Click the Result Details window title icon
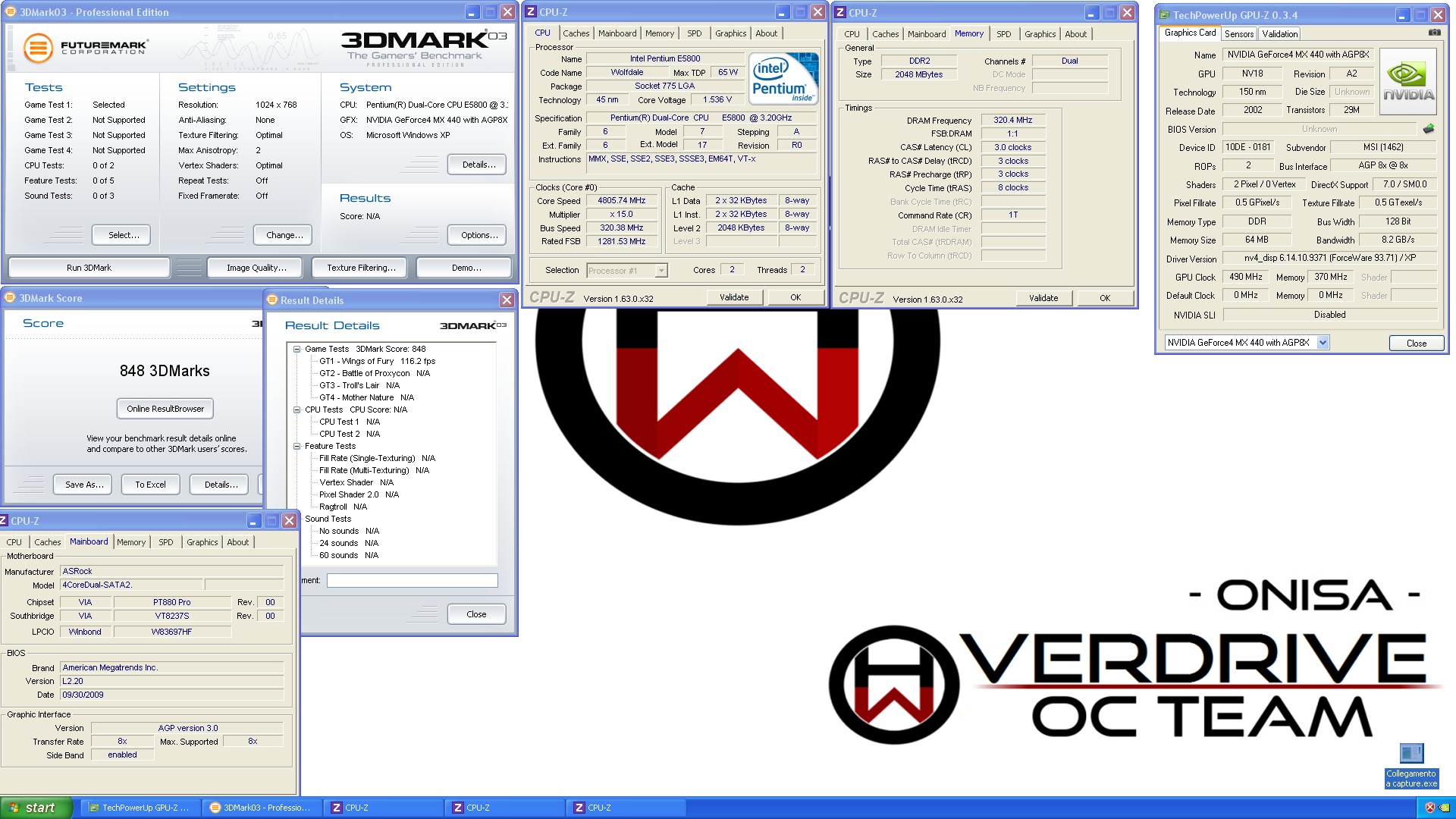The height and width of the screenshot is (819, 1456). [x=272, y=300]
